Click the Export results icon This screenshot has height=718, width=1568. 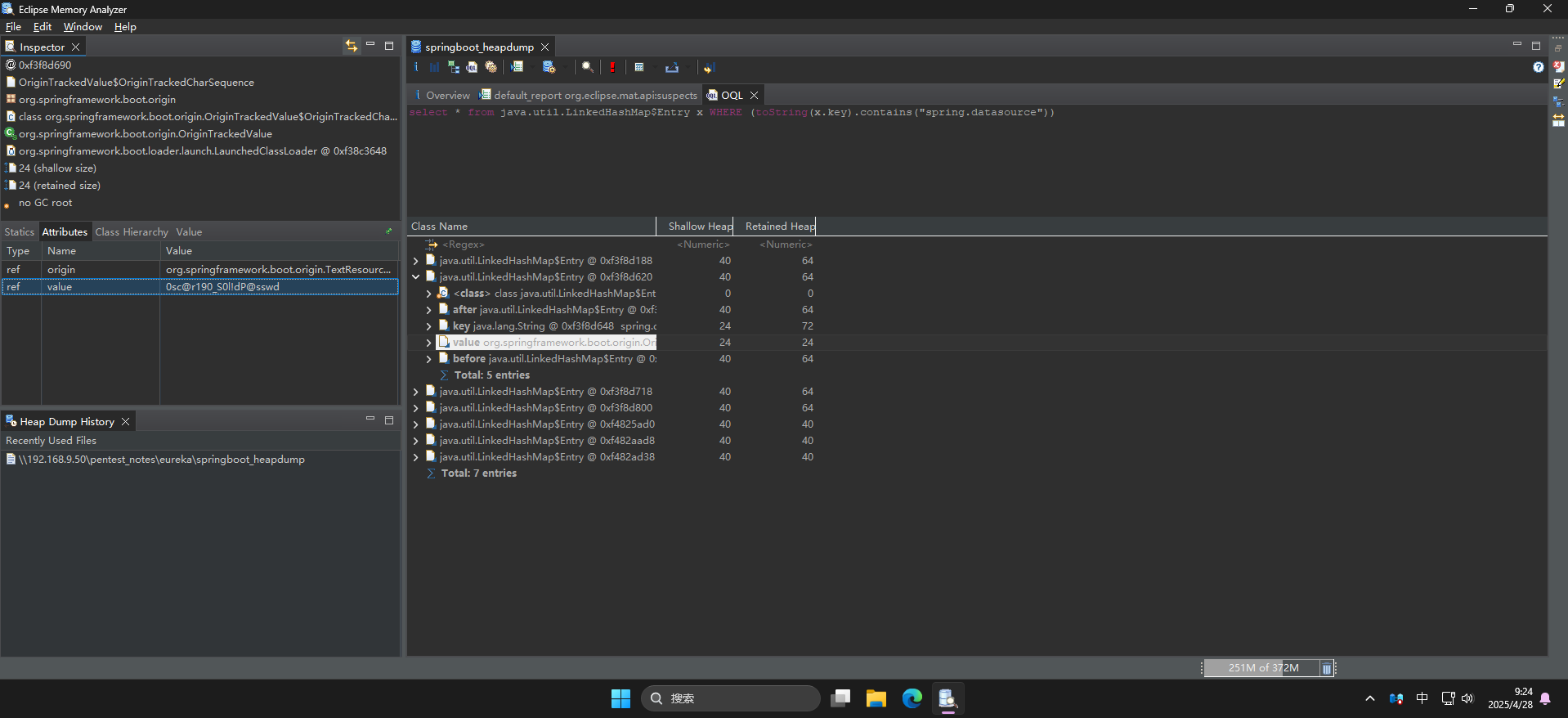click(x=672, y=67)
